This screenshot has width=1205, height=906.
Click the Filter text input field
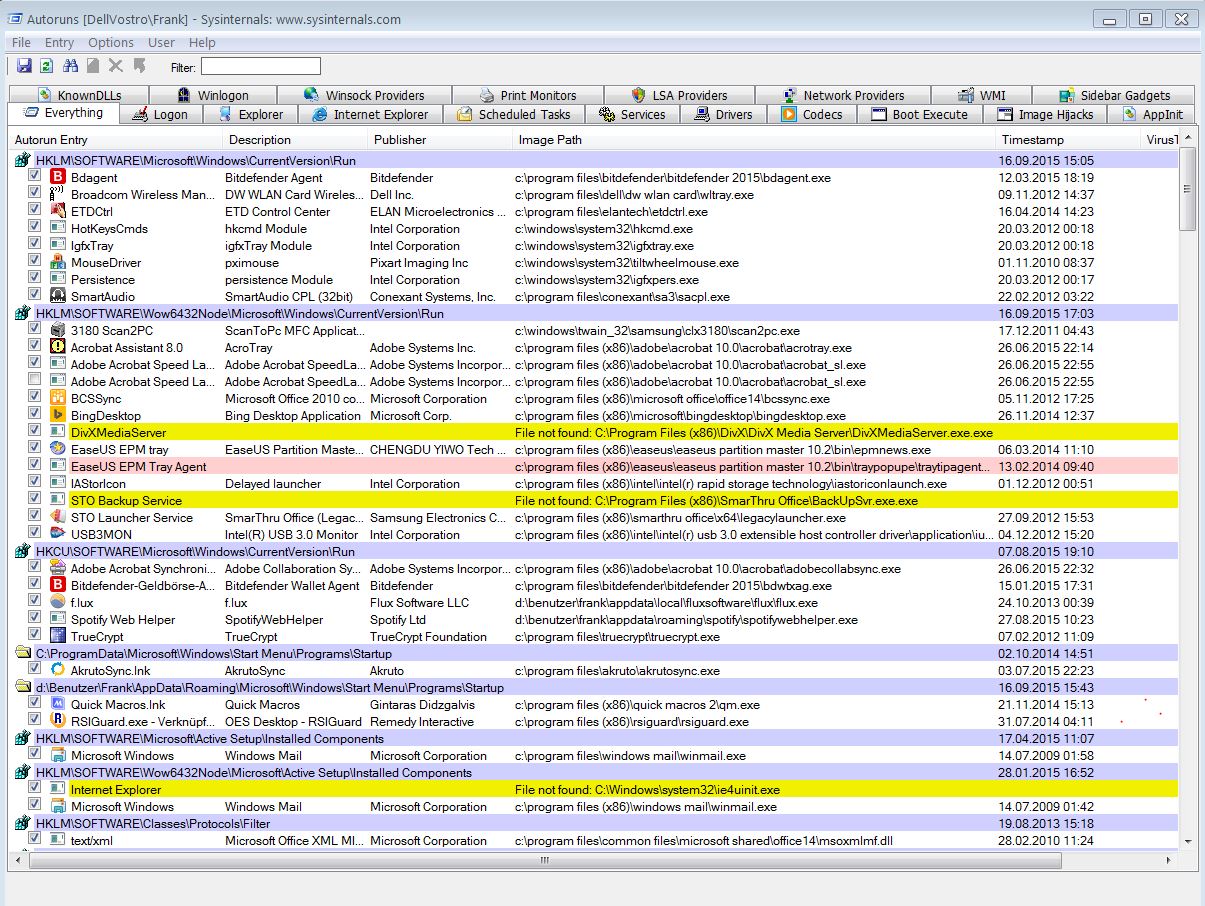point(261,67)
